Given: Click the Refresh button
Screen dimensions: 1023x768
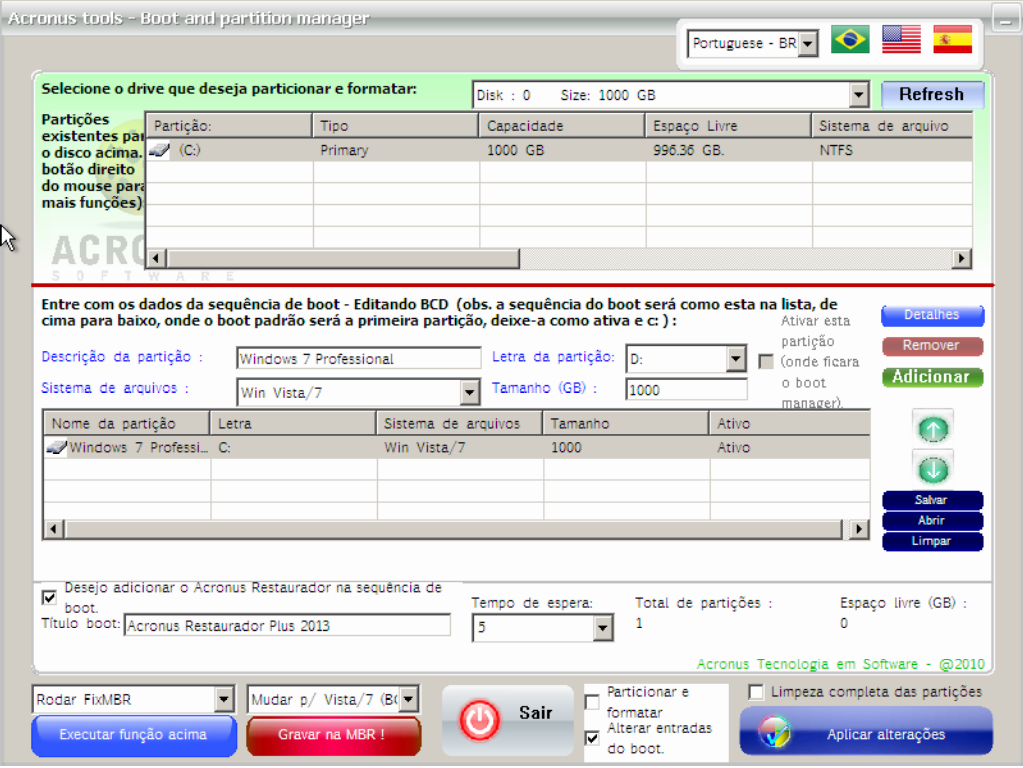Looking at the screenshot, I should click(932, 95).
